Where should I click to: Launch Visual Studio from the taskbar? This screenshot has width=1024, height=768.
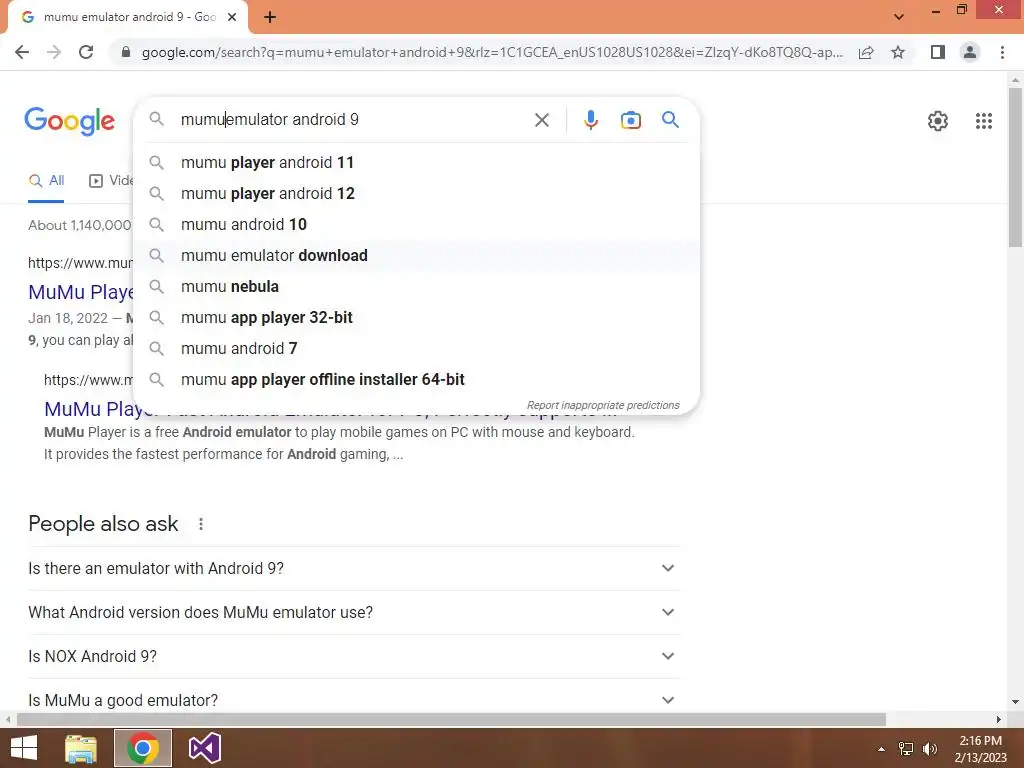pos(204,748)
